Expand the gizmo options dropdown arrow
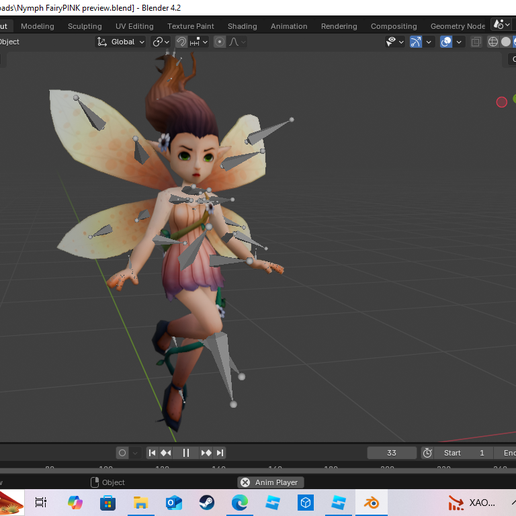This screenshot has width=516, height=516. [x=429, y=42]
